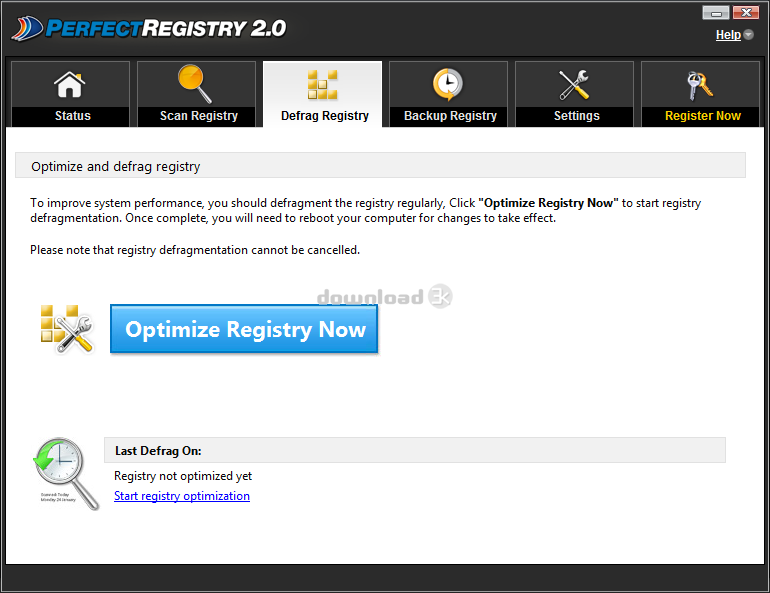The height and width of the screenshot is (593, 770).
Task: Click the 'Optimize and defrag registry' heading
Action: tap(116, 166)
